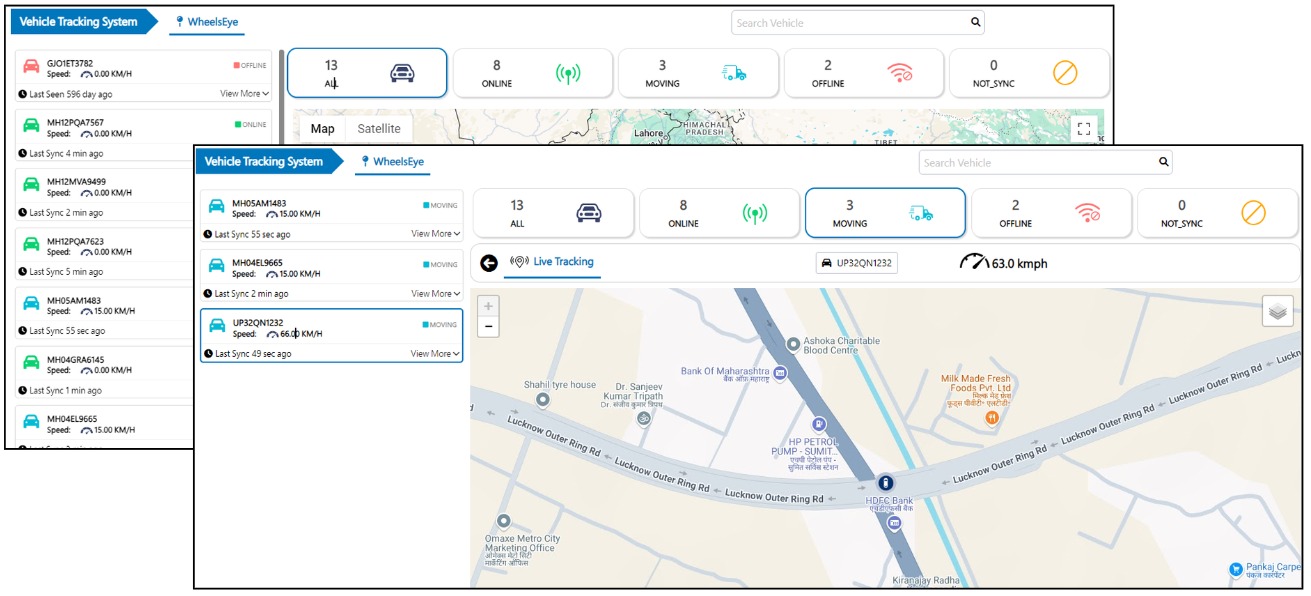Viewport: 1311px width, 596px height.
Task: Switch to the Satellite map tab
Action: click(x=379, y=129)
